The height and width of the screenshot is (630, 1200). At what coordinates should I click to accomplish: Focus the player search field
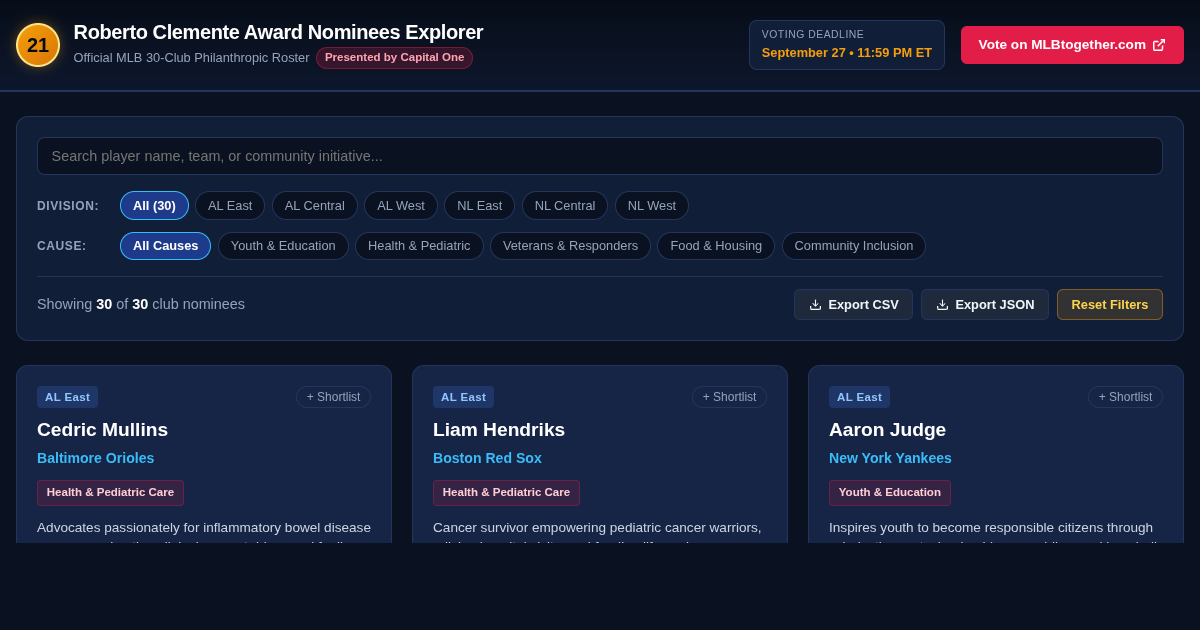pos(600,156)
